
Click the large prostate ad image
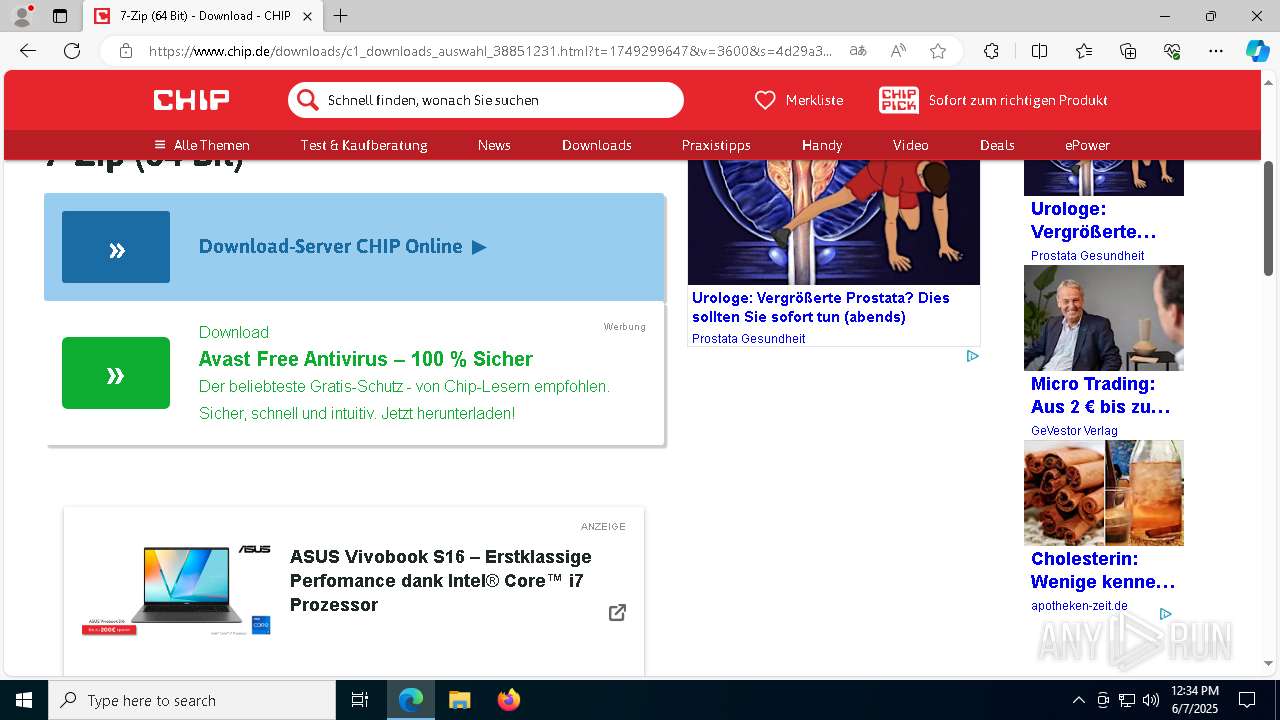[x=834, y=222]
